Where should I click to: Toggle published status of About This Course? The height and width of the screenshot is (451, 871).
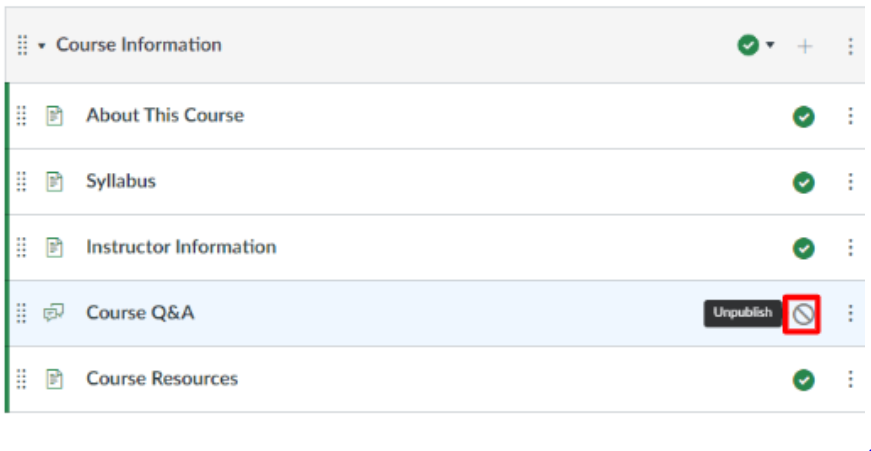803,116
